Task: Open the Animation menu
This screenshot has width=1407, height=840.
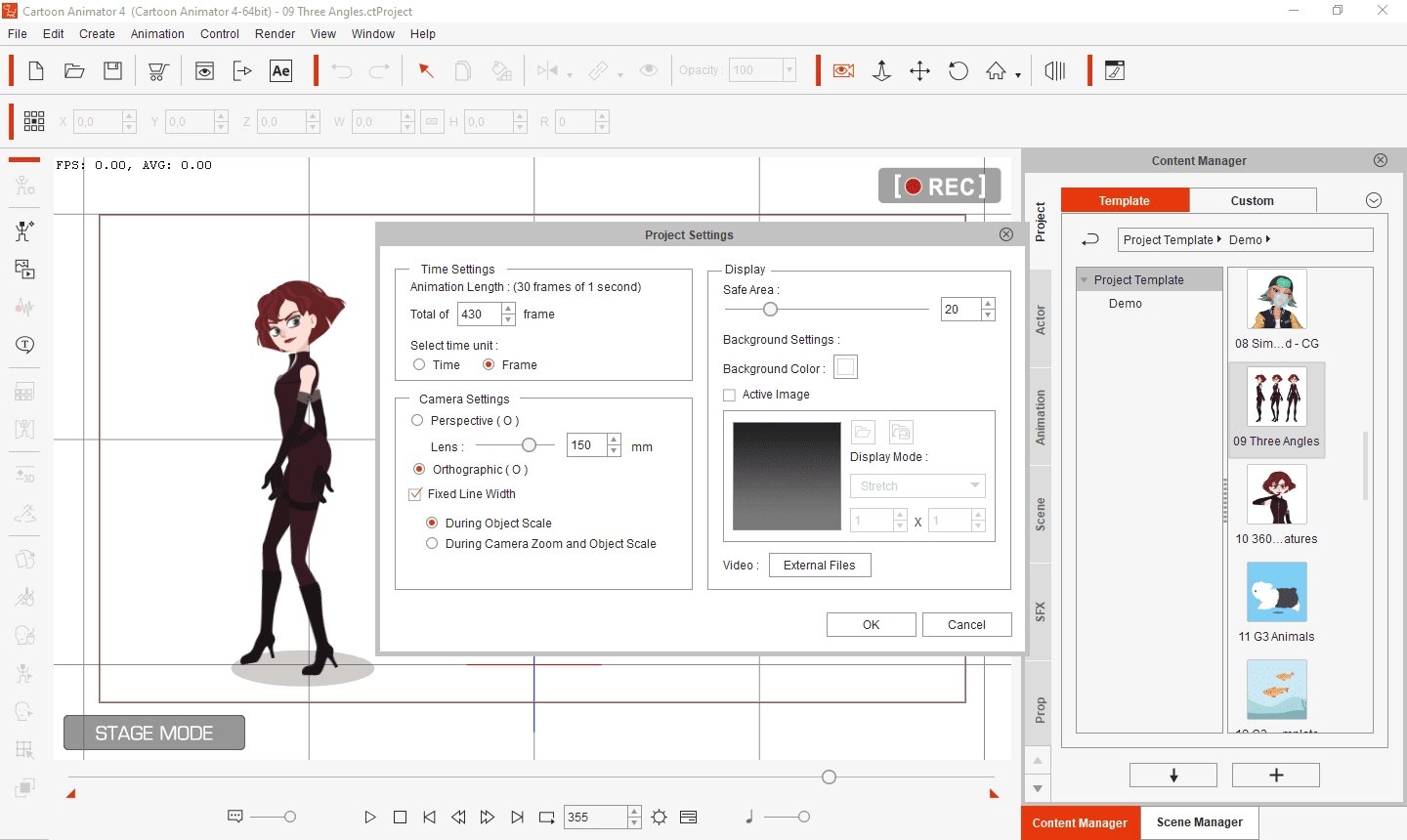Action: coord(157,33)
